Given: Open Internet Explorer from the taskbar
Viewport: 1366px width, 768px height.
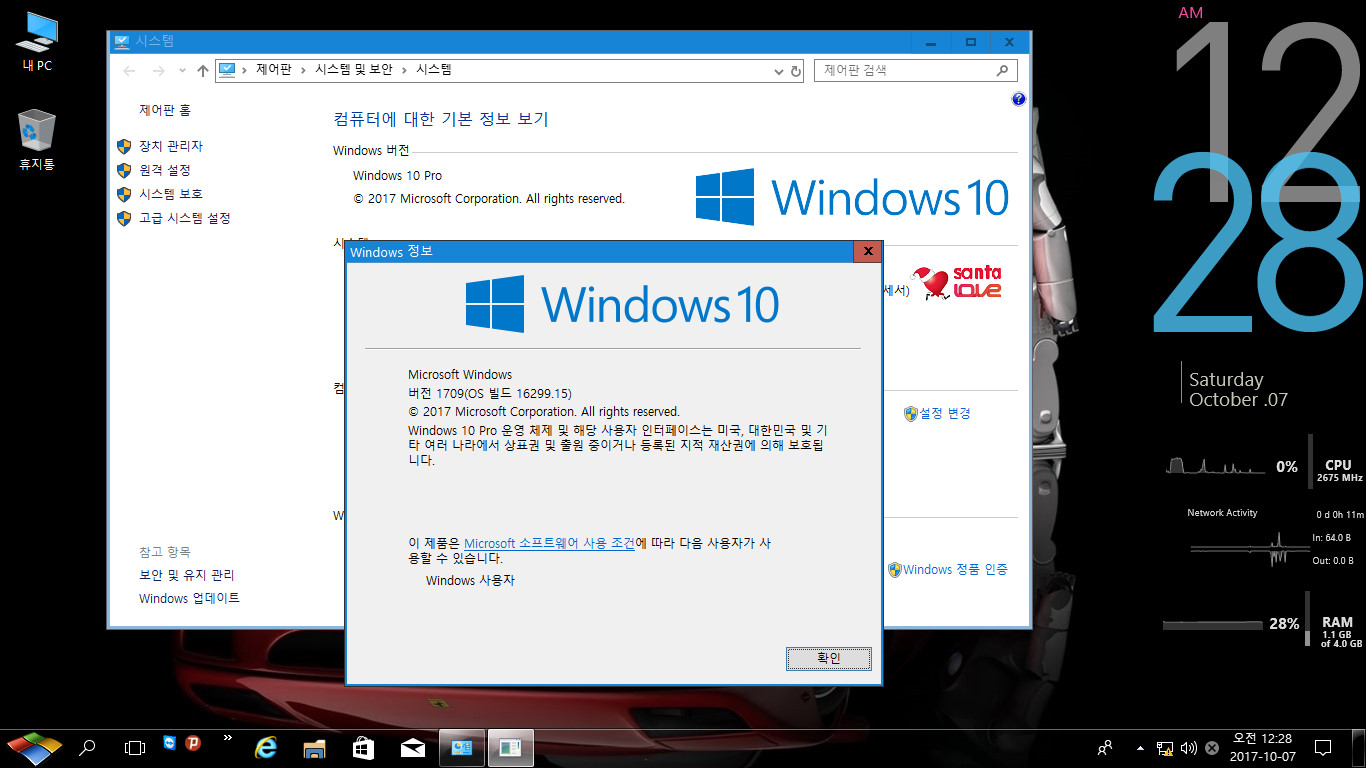Looking at the screenshot, I should click(266, 747).
